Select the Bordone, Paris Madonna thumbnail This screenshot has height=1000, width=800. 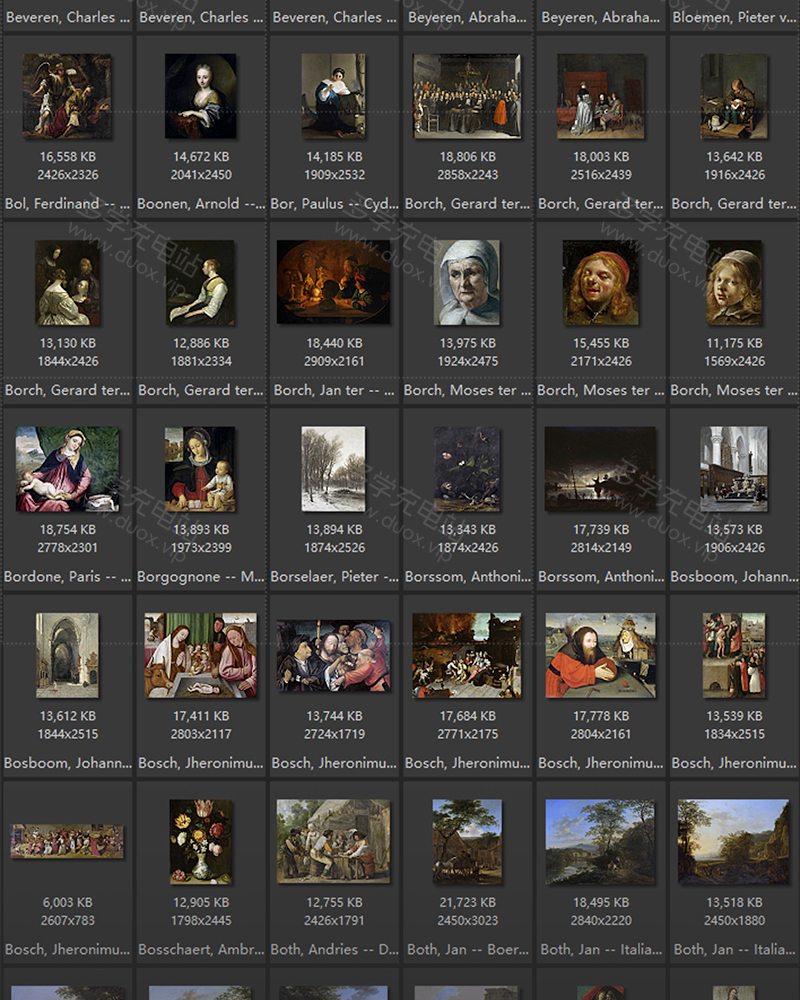pos(67,469)
